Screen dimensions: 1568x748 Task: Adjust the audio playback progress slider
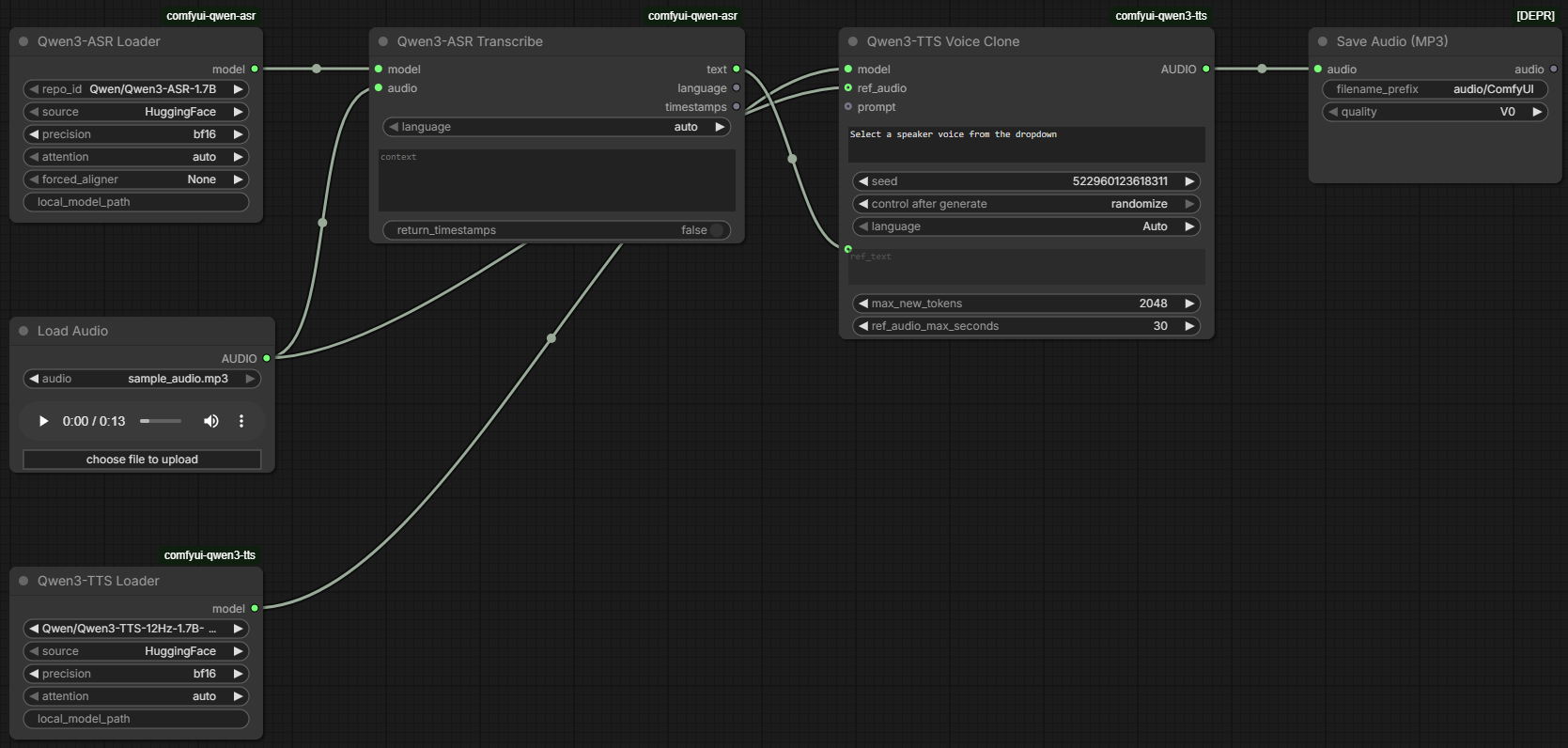(x=161, y=421)
